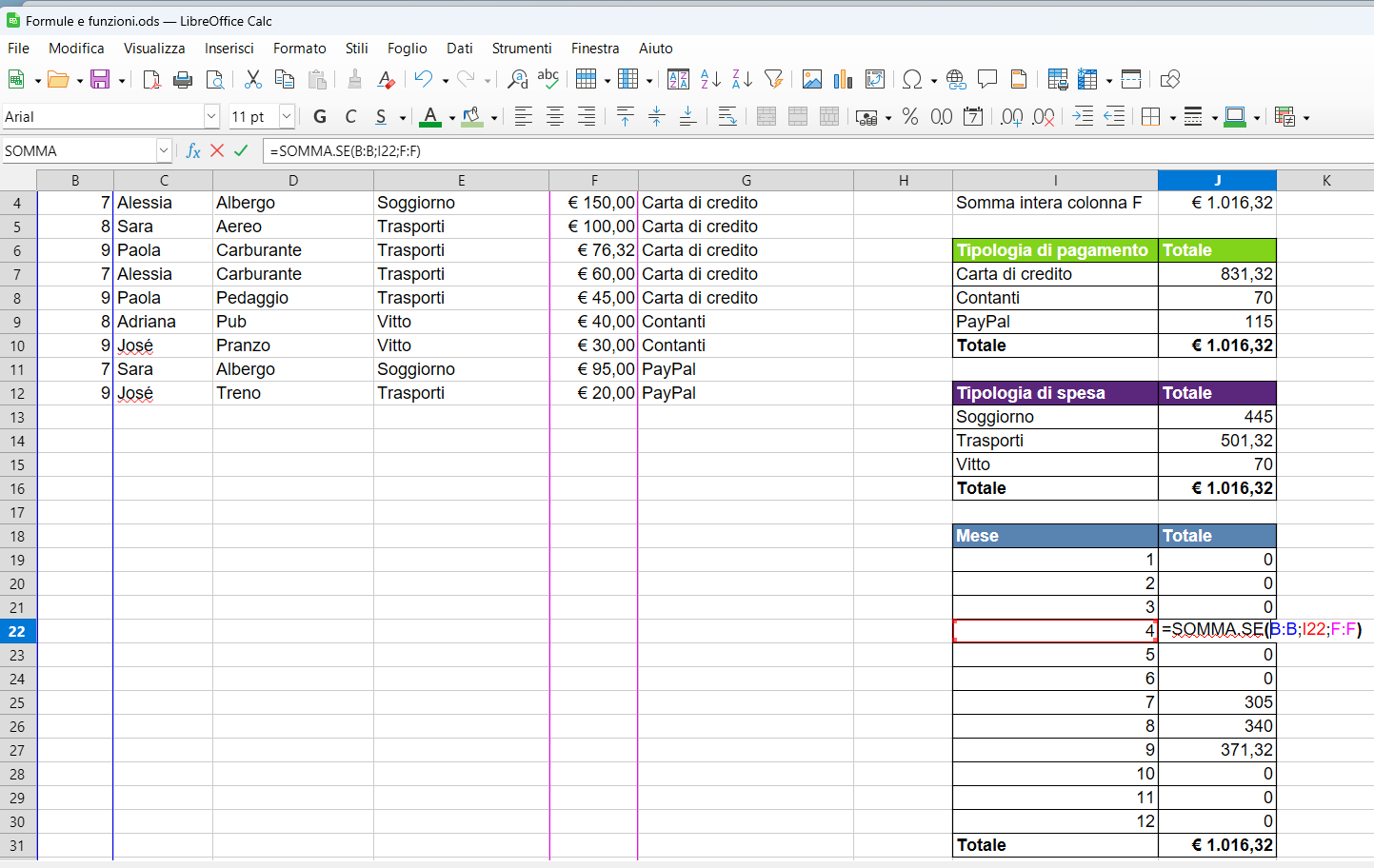Click the Print icon in toolbar
1374x868 pixels.
click(183, 80)
